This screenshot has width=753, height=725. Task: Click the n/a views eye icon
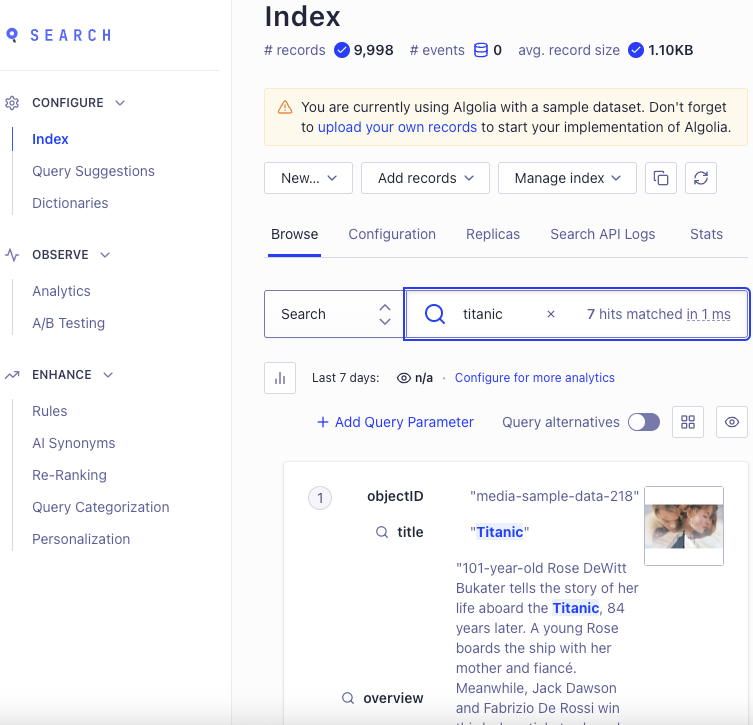[x=403, y=378]
